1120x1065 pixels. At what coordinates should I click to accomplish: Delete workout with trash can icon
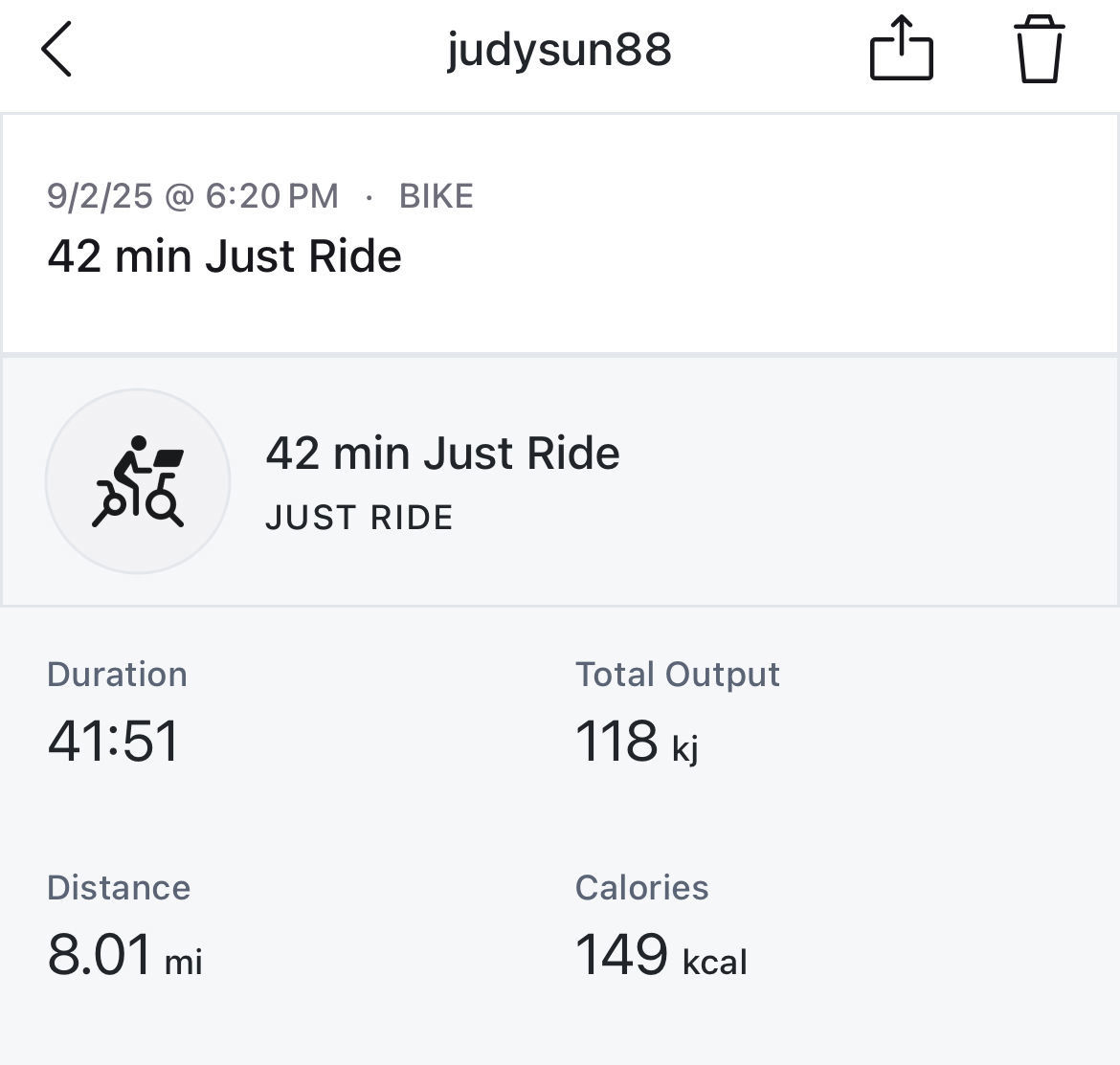click(1040, 49)
